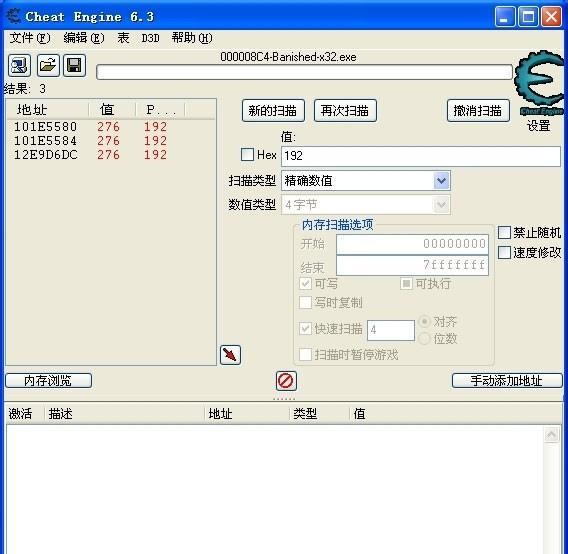568x554 pixels.
Task: Toggle the 写时复制 checkbox
Action: pyautogui.click(x=305, y=302)
